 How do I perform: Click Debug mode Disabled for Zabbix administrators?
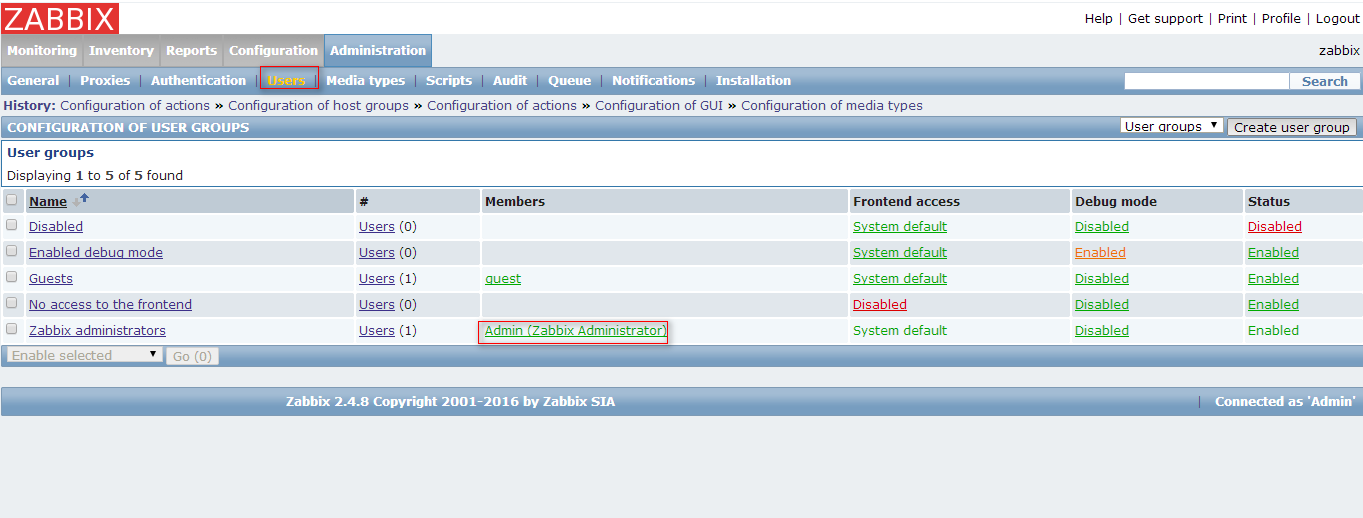click(1102, 331)
